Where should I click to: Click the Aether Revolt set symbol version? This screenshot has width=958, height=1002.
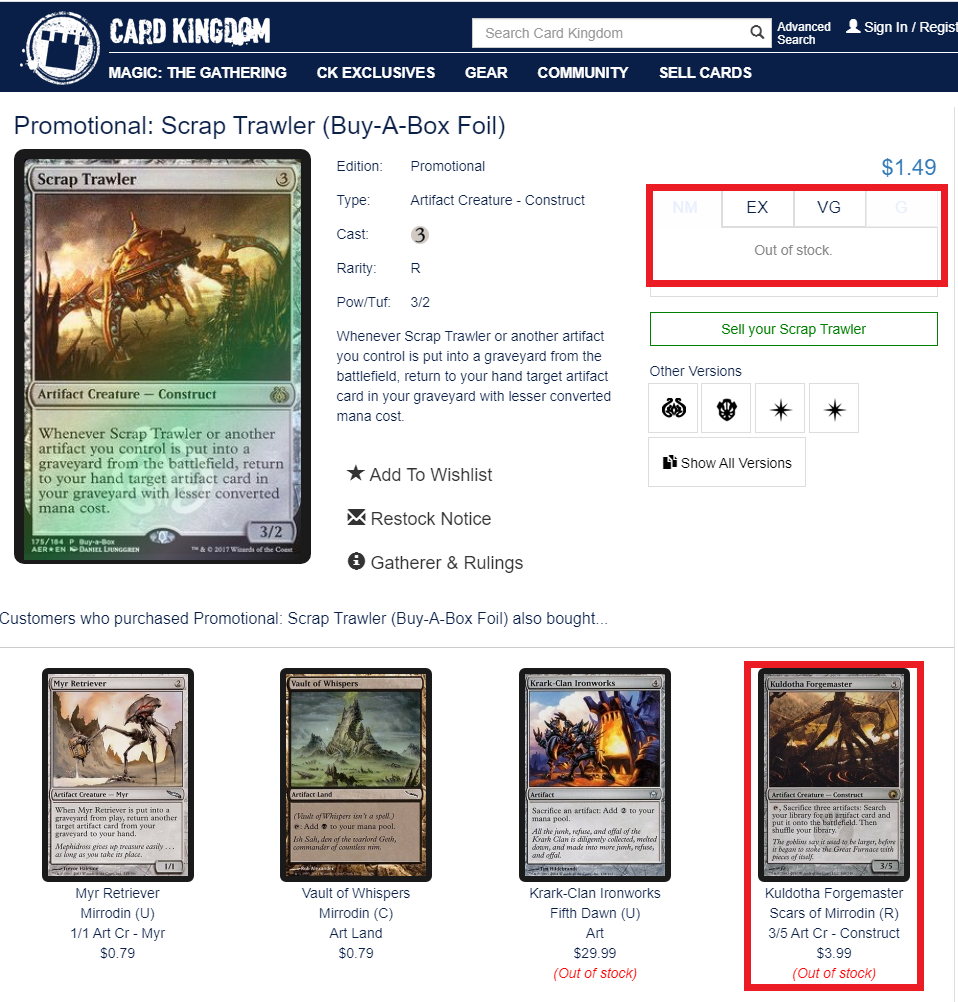point(674,408)
